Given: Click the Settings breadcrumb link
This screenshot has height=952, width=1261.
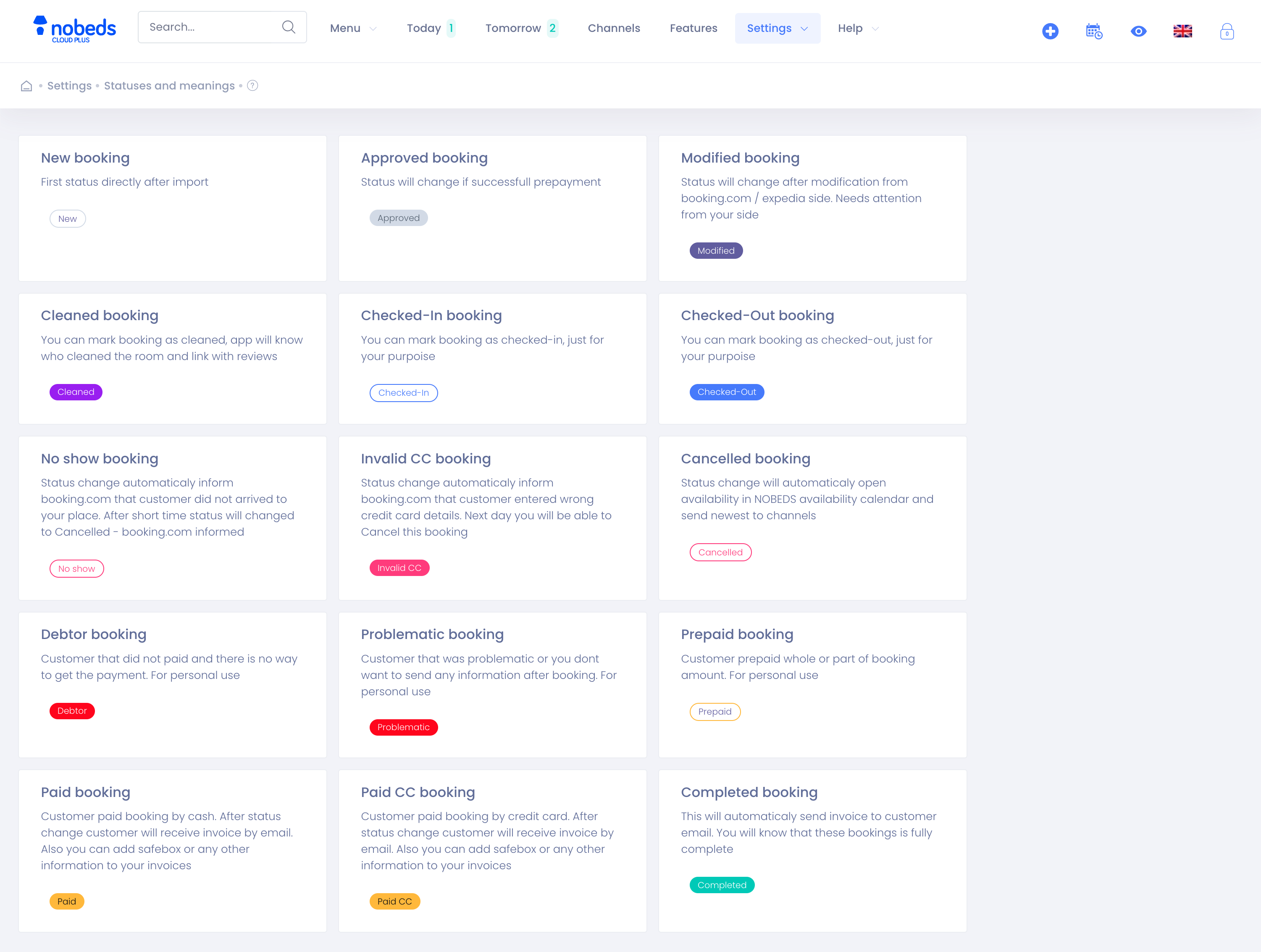Looking at the screenshot, I should tap(69, 86).
